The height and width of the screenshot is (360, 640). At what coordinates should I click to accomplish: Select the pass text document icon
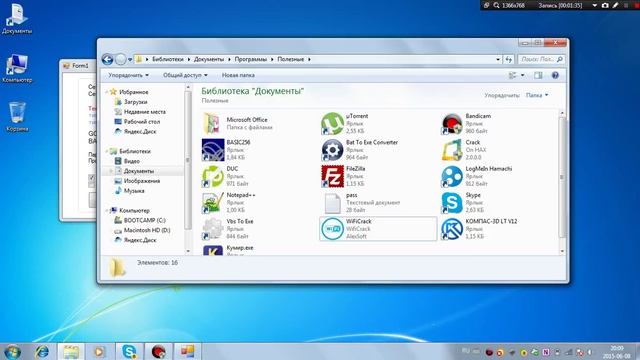click(x=332, y=202)
